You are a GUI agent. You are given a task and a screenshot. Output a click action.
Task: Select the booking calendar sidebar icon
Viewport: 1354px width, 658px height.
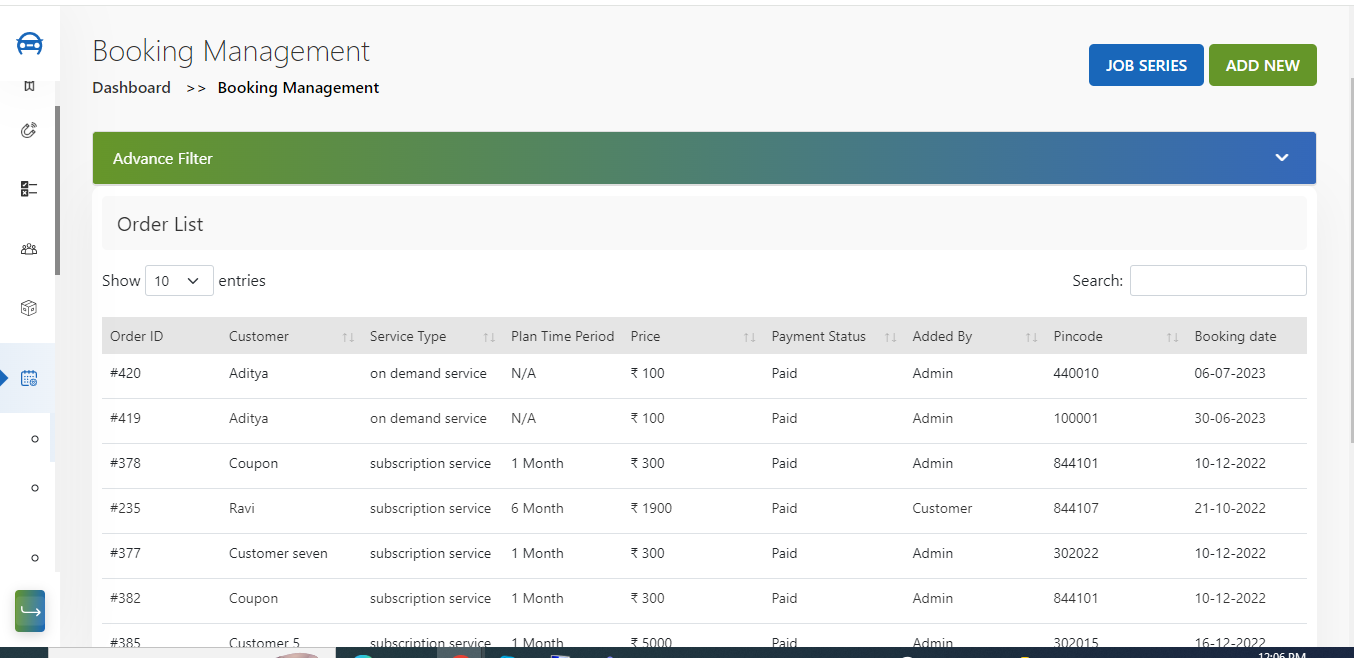tap(29, 378)
